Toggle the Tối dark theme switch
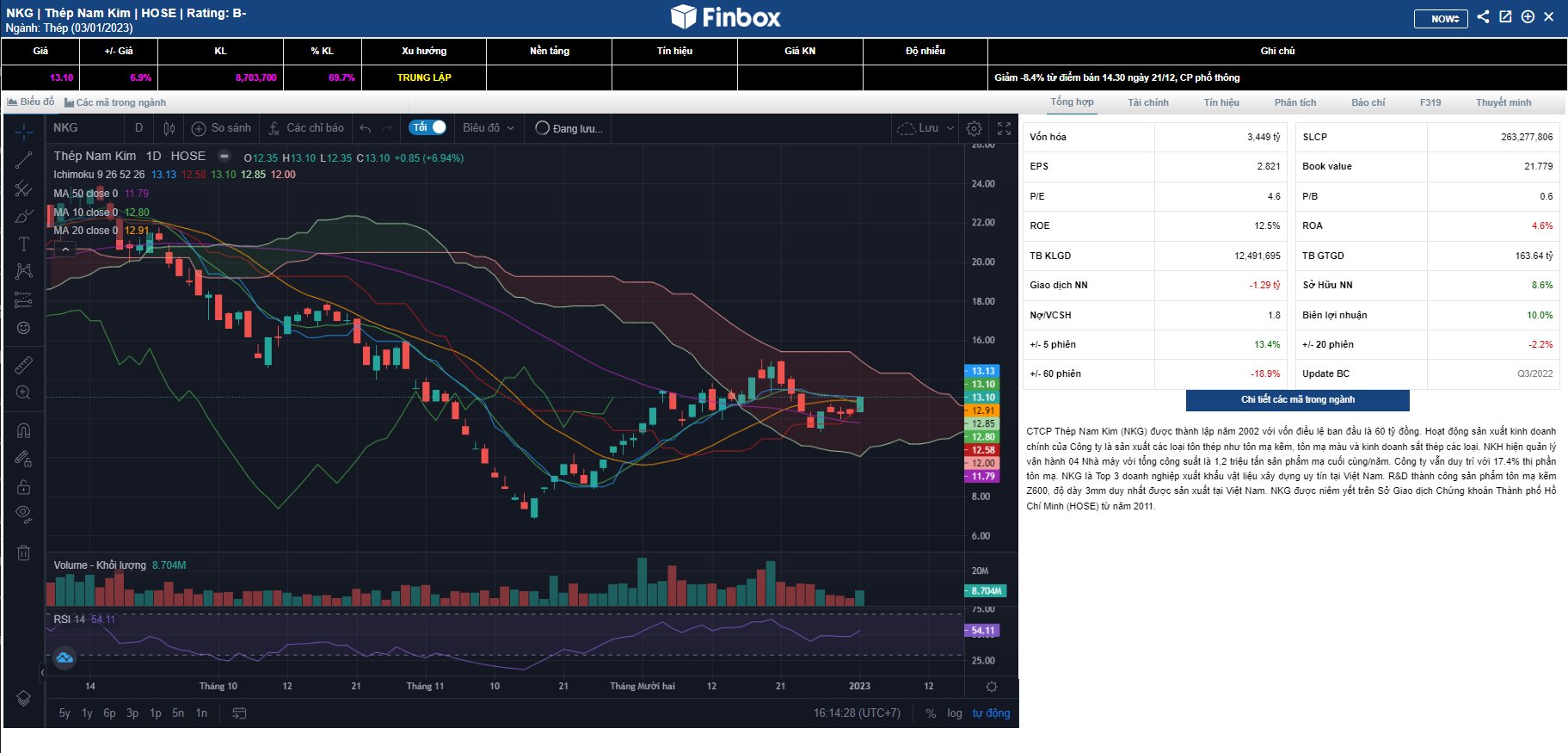Viewport: 1568px width, 753px height. [427, 127]
